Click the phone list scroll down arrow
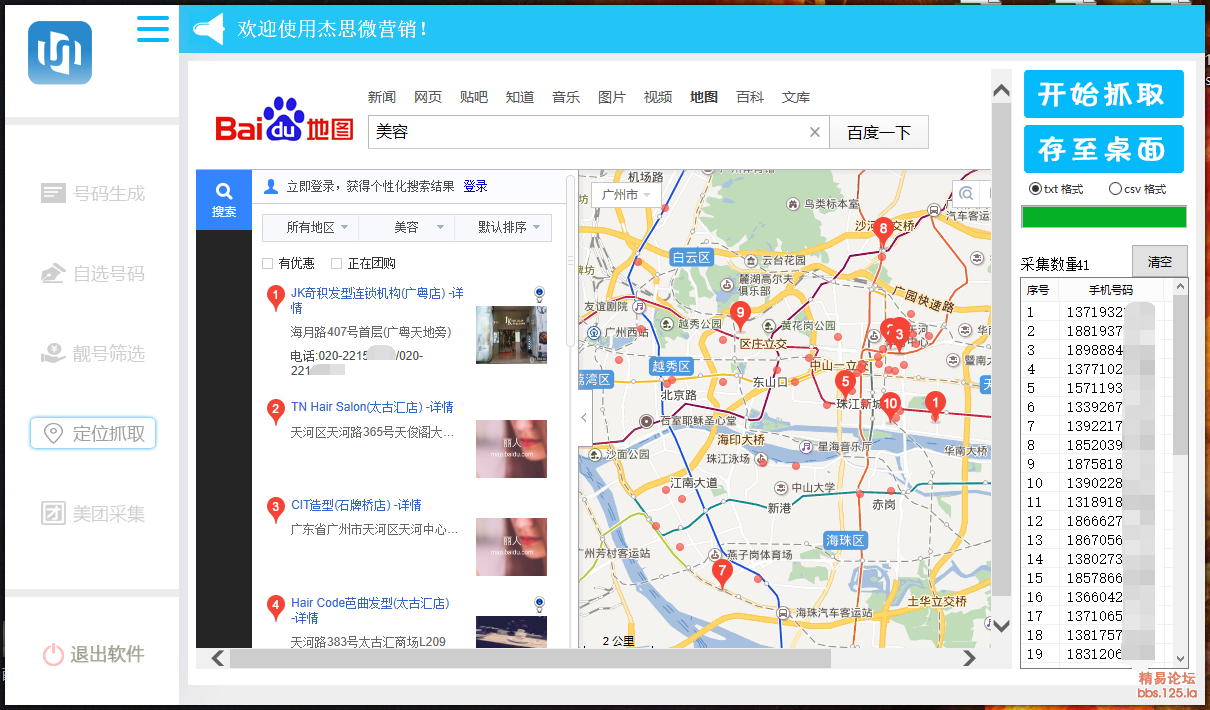Screen dimensions: 1210x710 click(x=1180, y=659)
